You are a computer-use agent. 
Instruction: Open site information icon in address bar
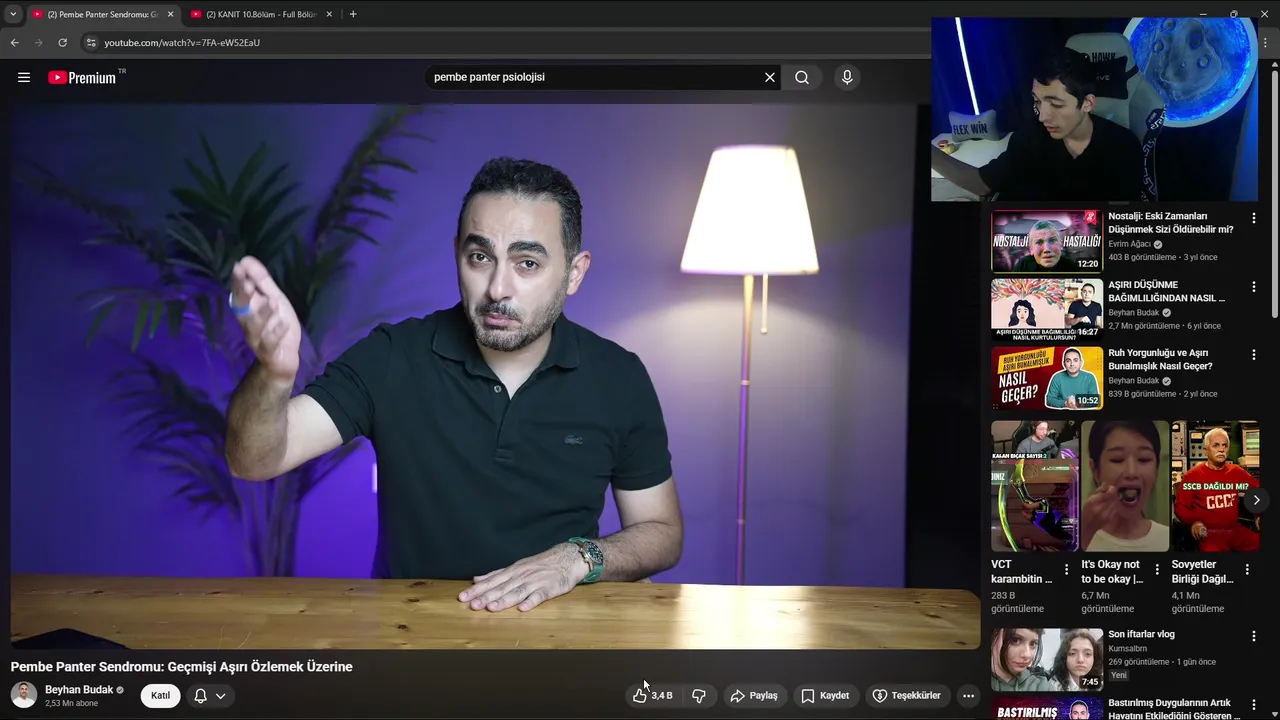(x=91, y=43)
